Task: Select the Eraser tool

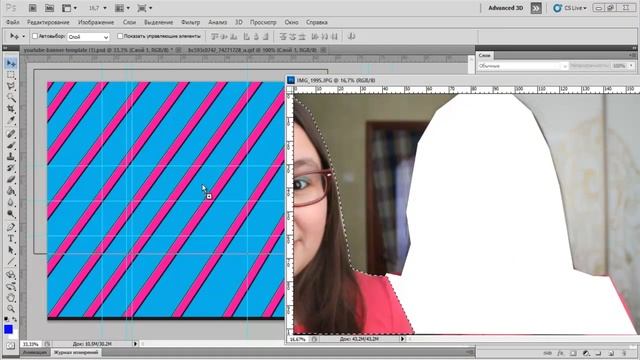Action: 11,179
